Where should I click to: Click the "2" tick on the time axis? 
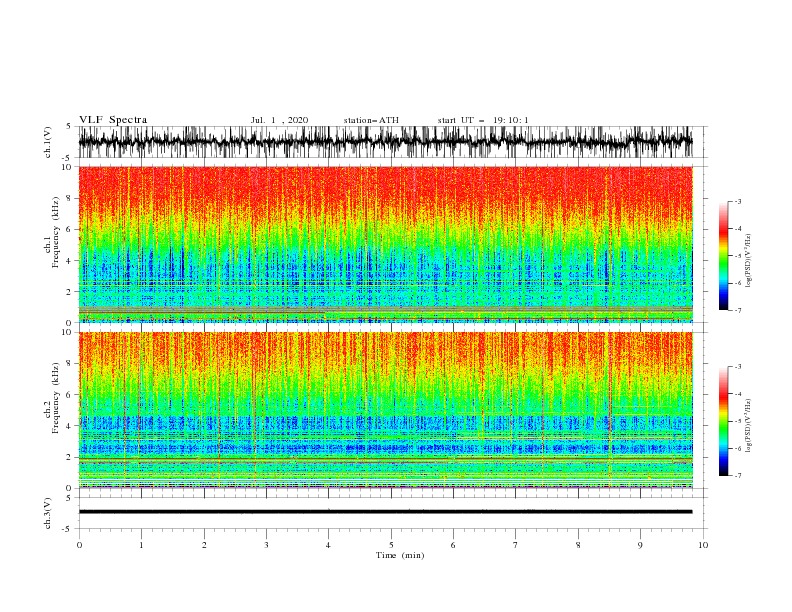tap(204, 545)
